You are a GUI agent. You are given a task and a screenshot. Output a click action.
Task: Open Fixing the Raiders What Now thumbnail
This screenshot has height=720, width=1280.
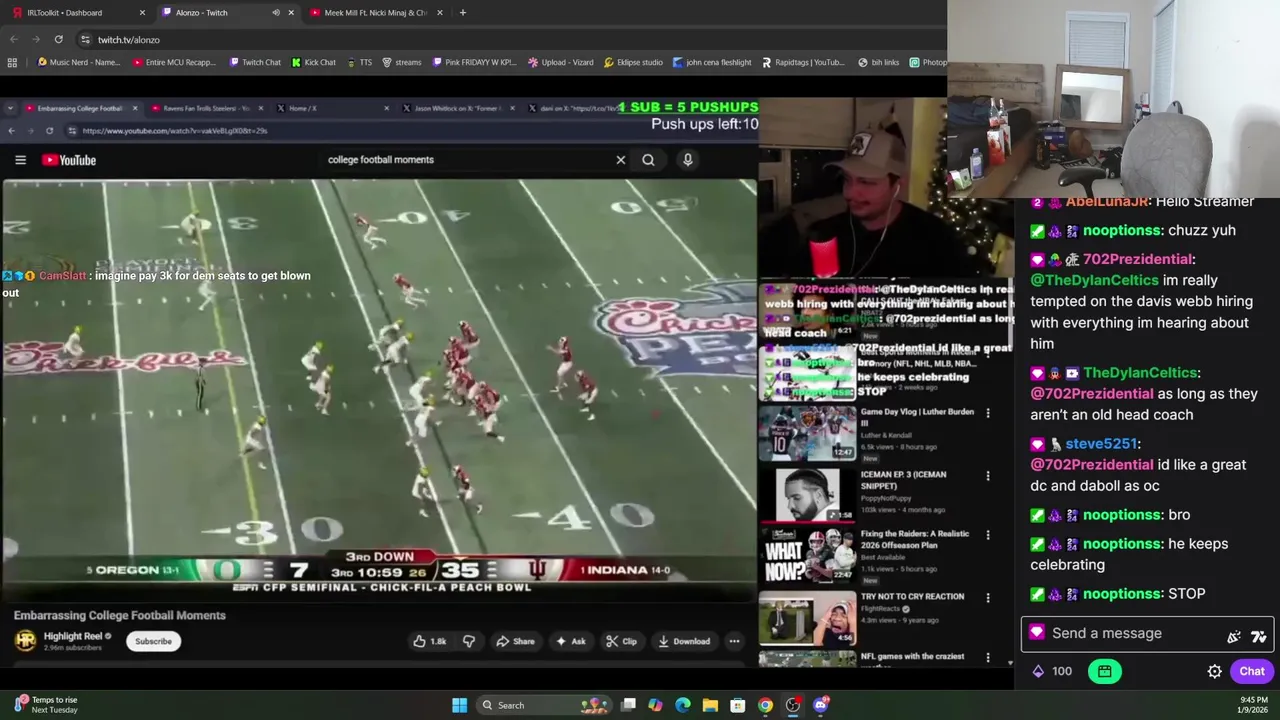pos(807,556)
